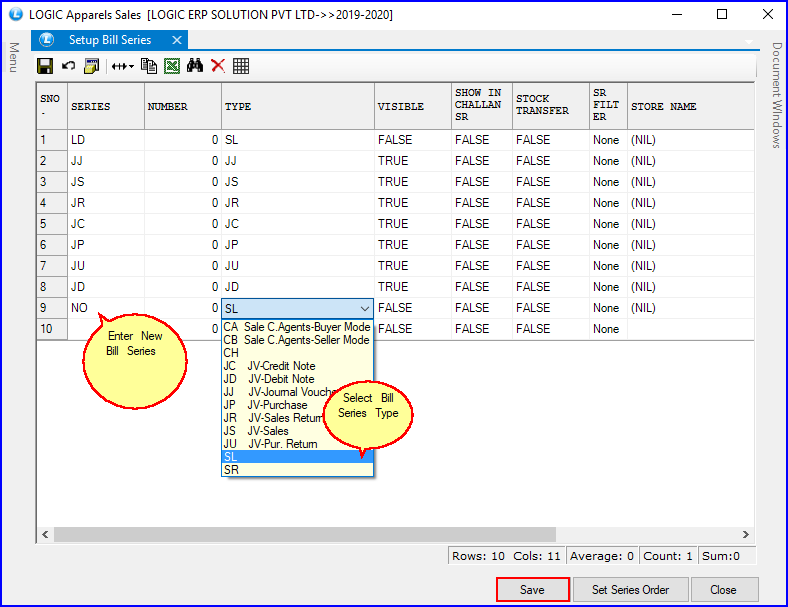
Task: Toggle VISIBLE value TRUE in JU row
Action: [413, 266]
